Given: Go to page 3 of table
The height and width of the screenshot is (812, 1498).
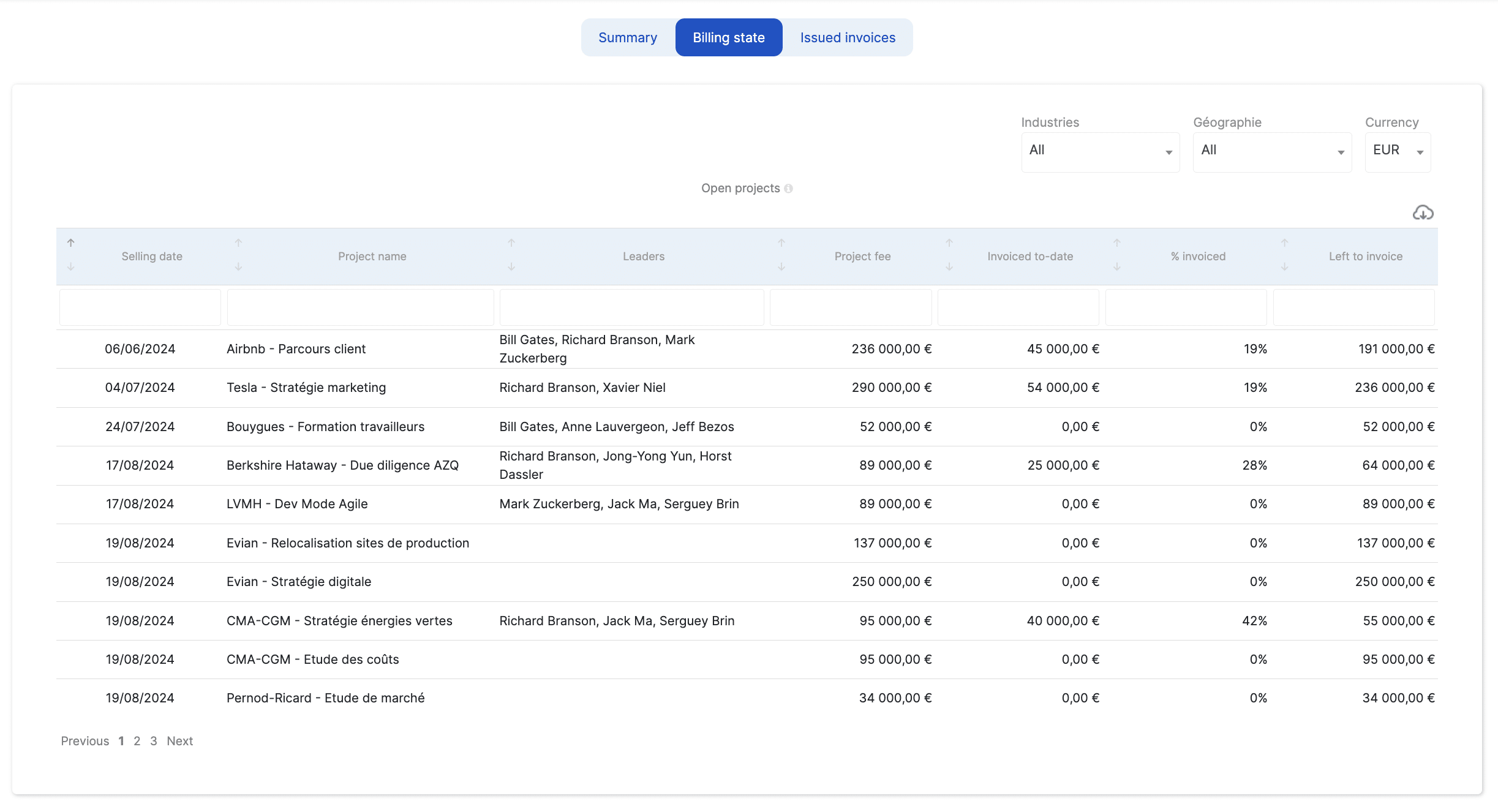Looking at the screenshot, I should [x=154, y=741].
